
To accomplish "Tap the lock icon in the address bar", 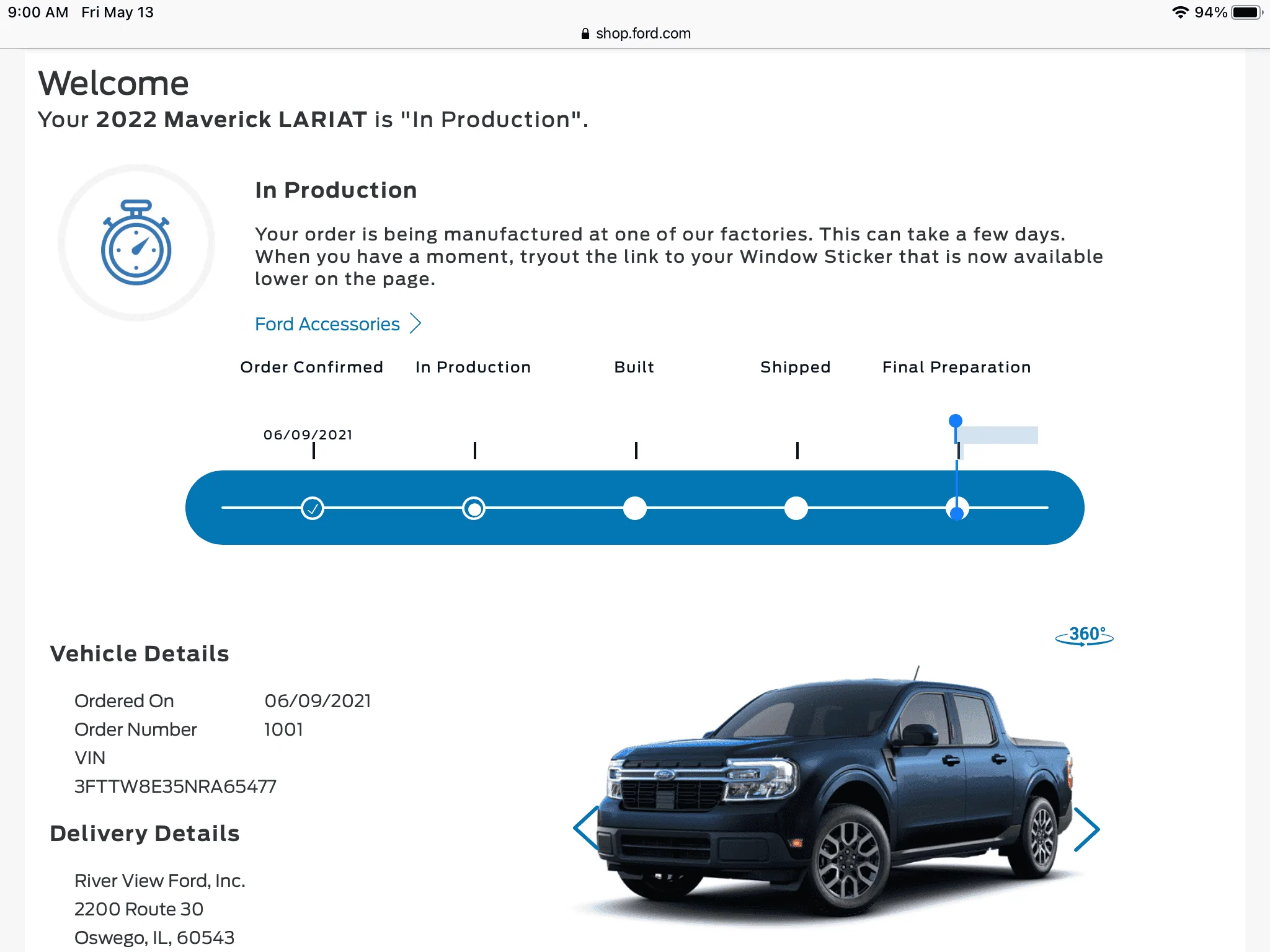I will click(585, 33).
